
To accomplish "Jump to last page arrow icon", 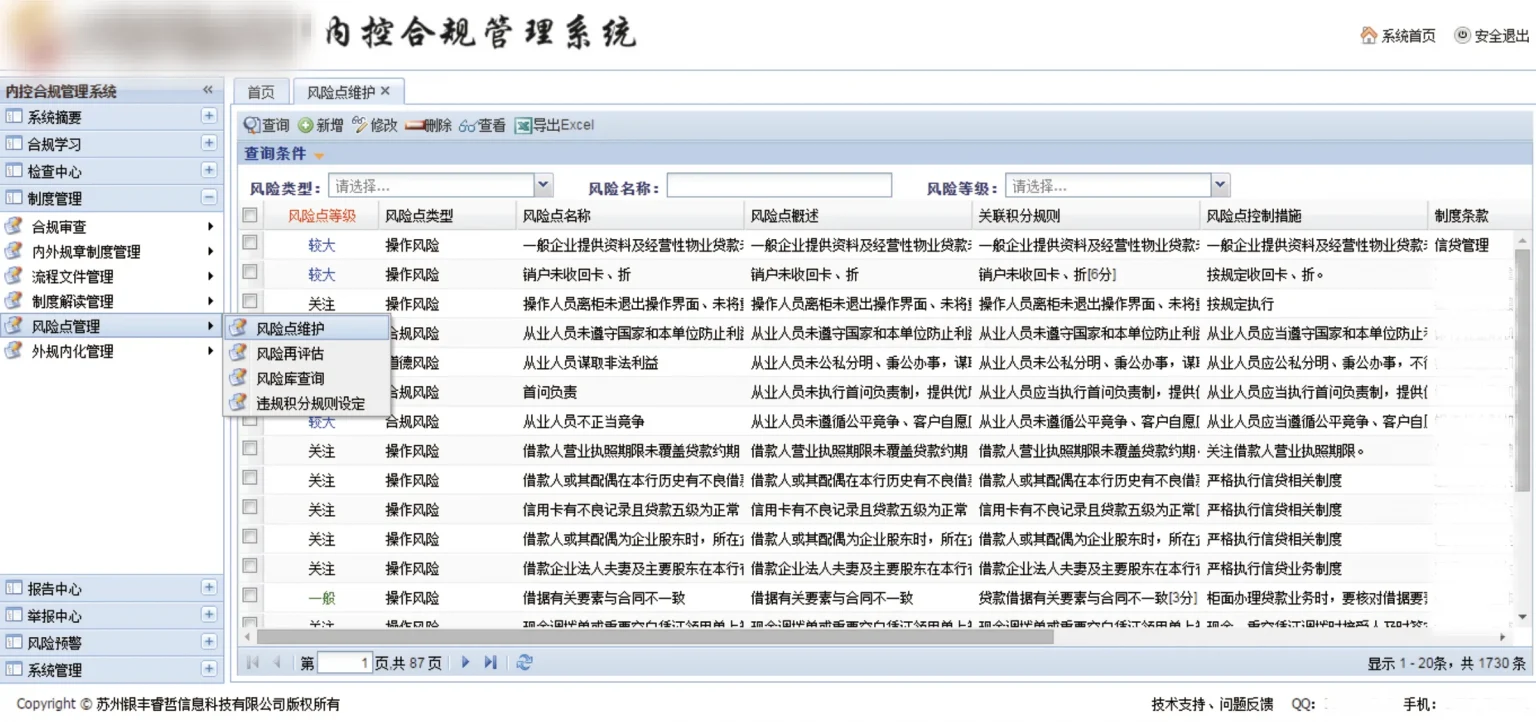I will pos(490,663).
